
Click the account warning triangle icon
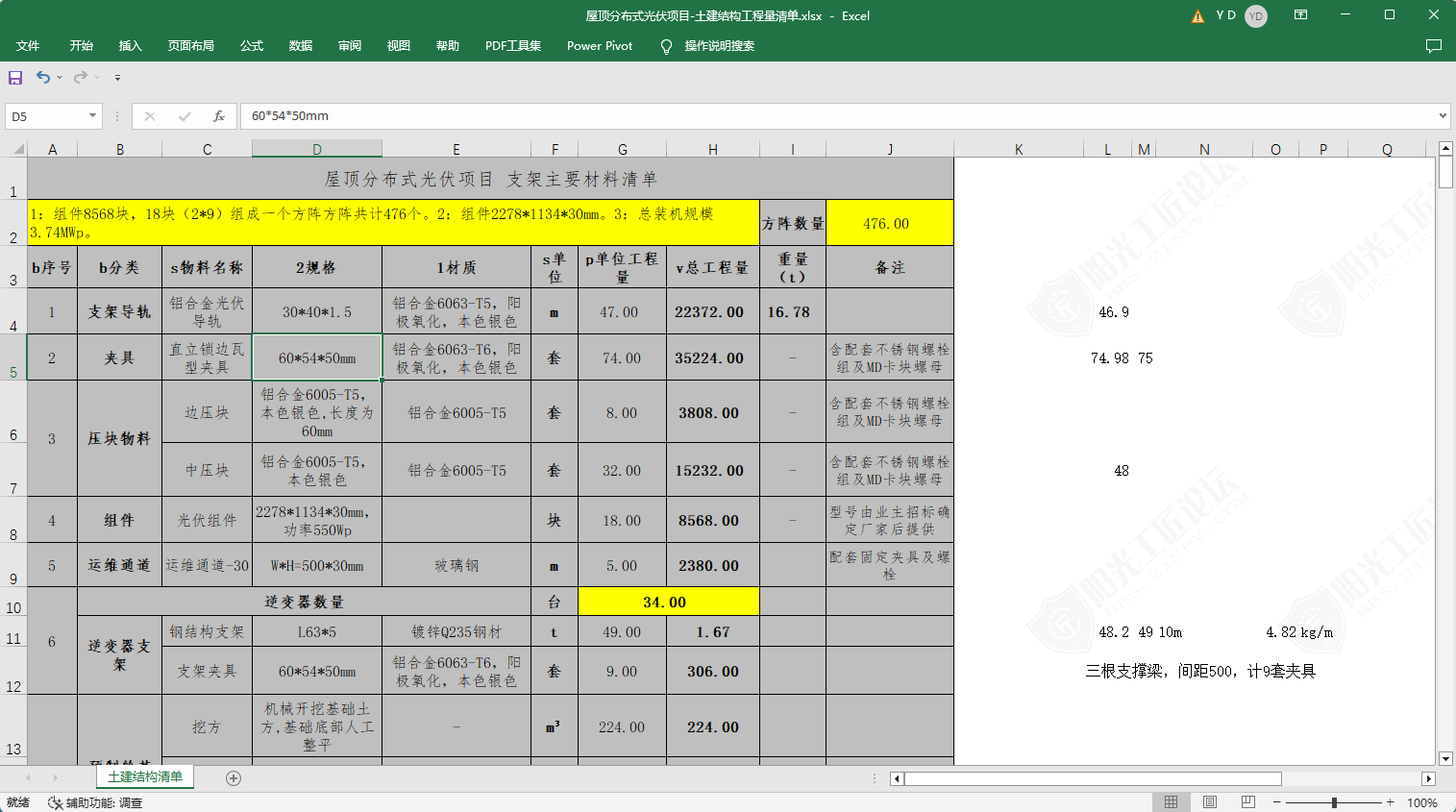1197,16
